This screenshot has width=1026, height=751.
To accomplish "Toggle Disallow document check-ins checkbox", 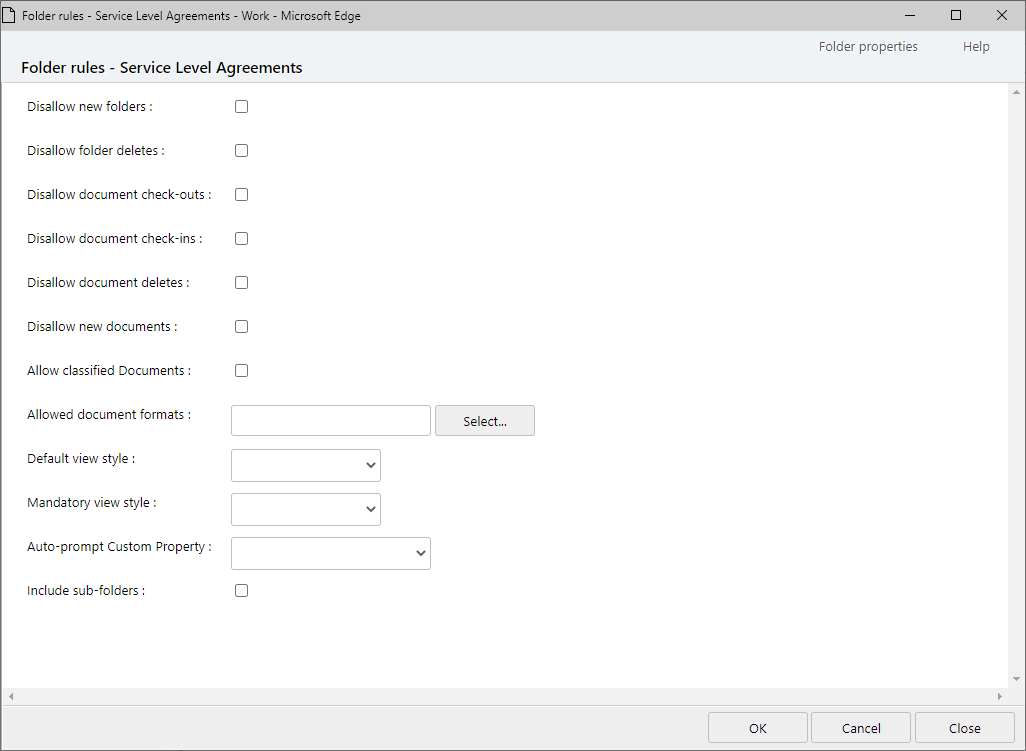I will click(241, 239).
